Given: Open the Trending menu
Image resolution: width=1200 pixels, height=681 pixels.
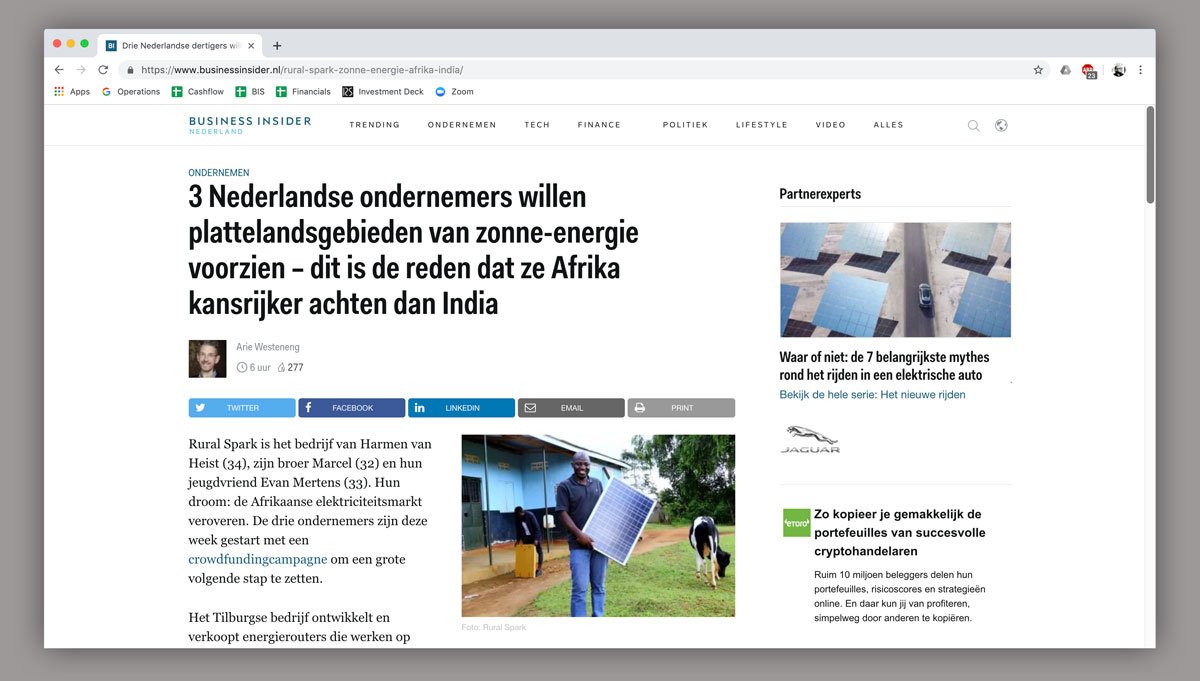Looking at the screenshot, I should (x=374, y=125).
